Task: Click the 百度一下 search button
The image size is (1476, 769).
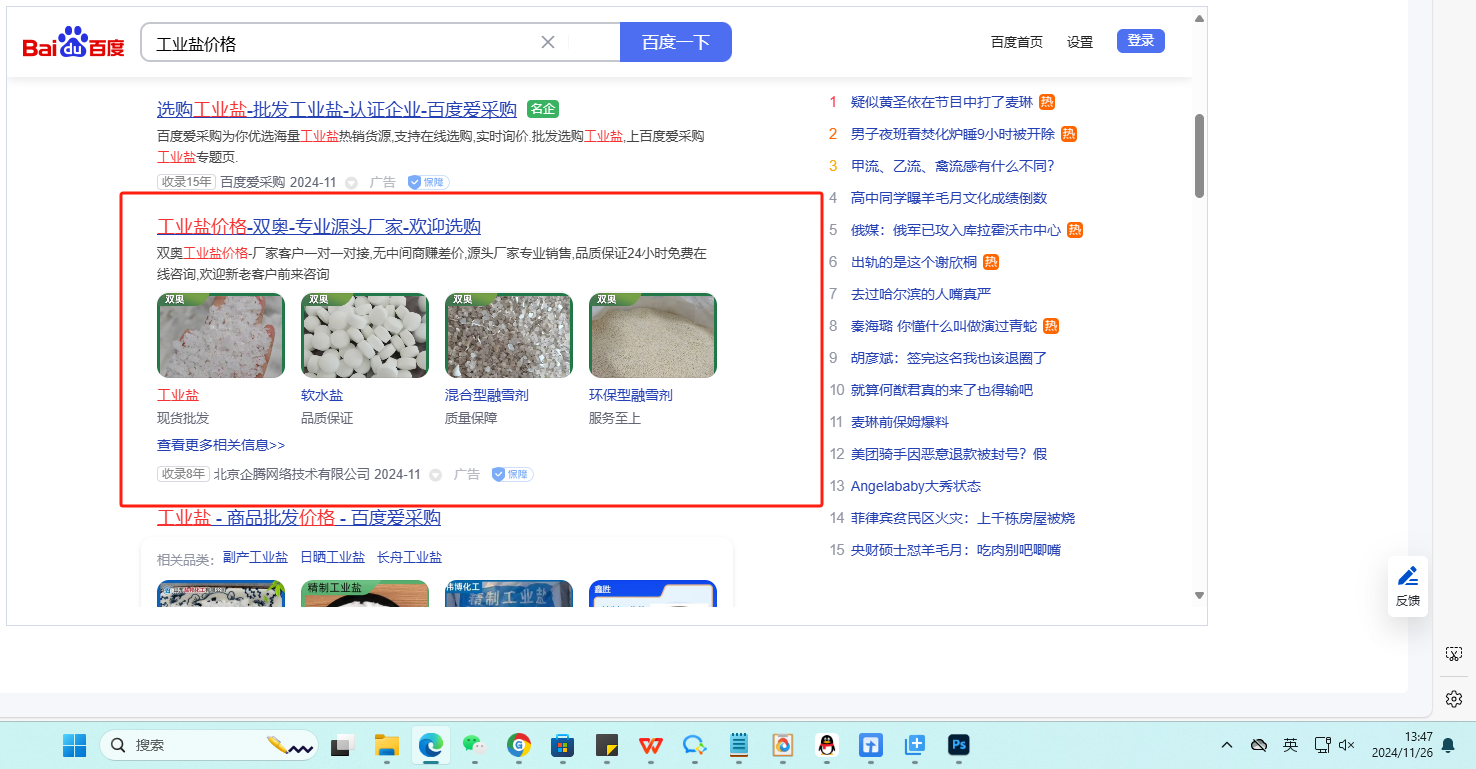Action: tap(676, 42)
